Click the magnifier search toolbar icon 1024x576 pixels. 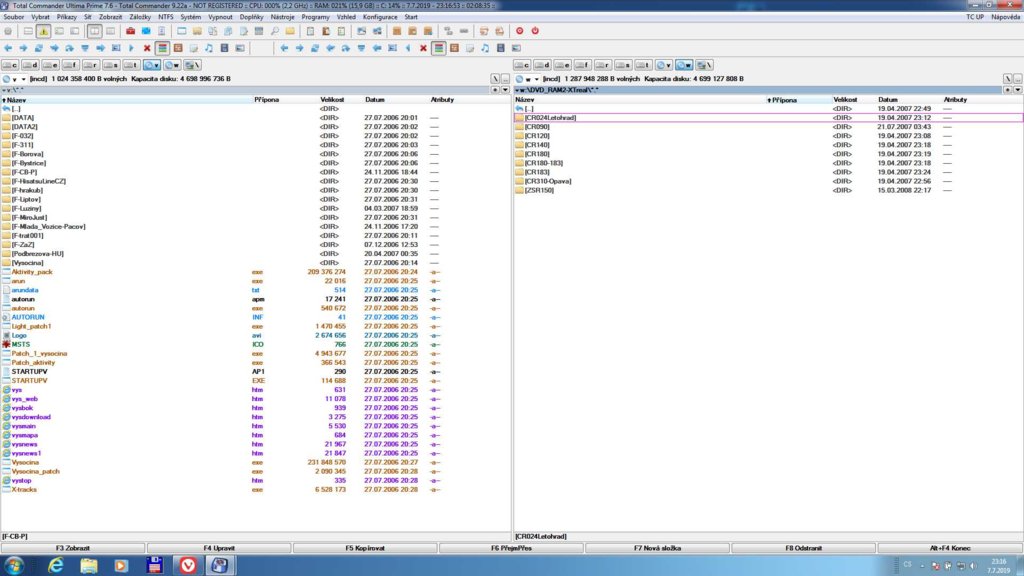click(275, 31)
